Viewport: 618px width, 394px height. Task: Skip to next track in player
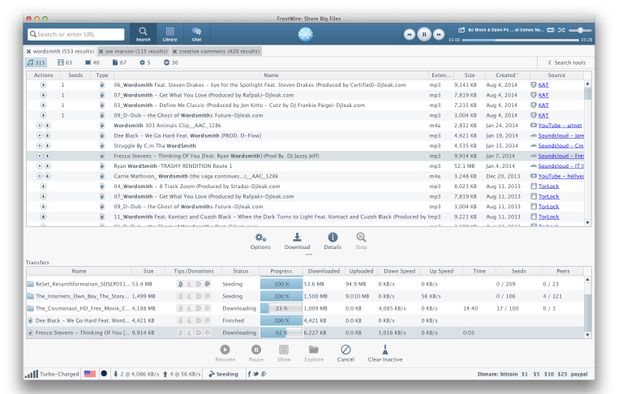[439, 35]
